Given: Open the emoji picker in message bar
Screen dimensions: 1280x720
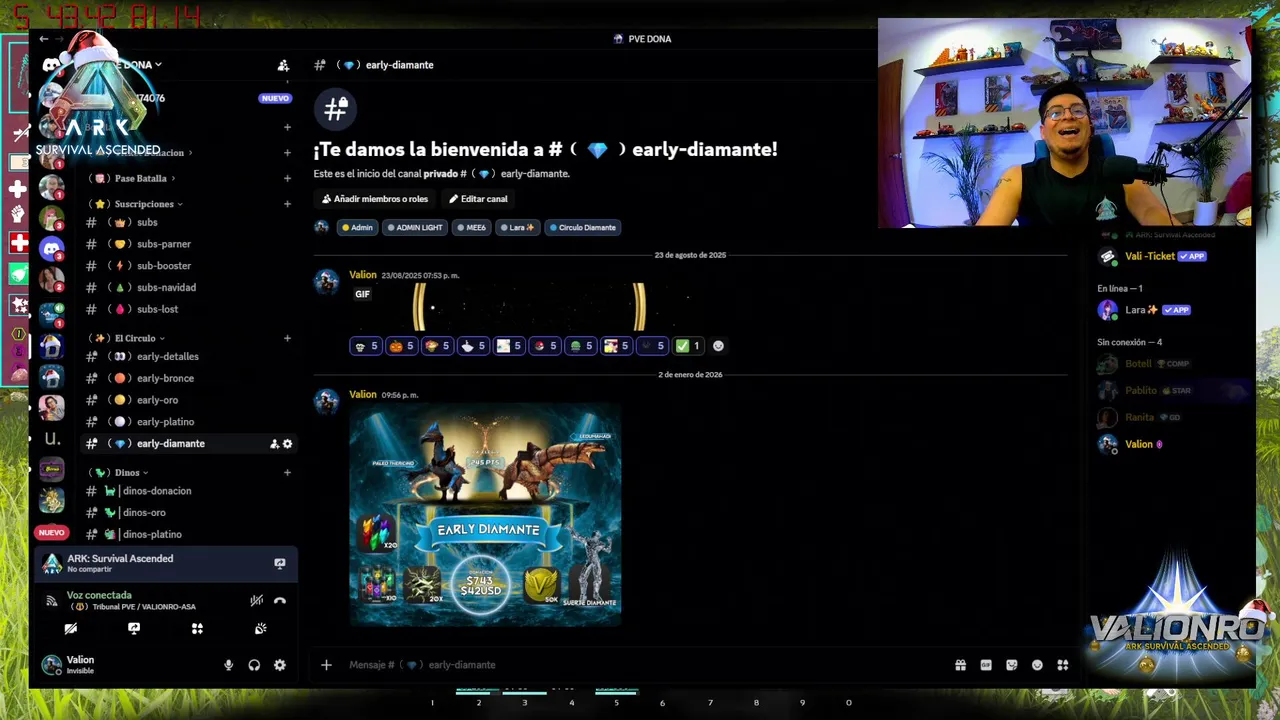Looking at the screenshot, I should (x=1037, y=665).
